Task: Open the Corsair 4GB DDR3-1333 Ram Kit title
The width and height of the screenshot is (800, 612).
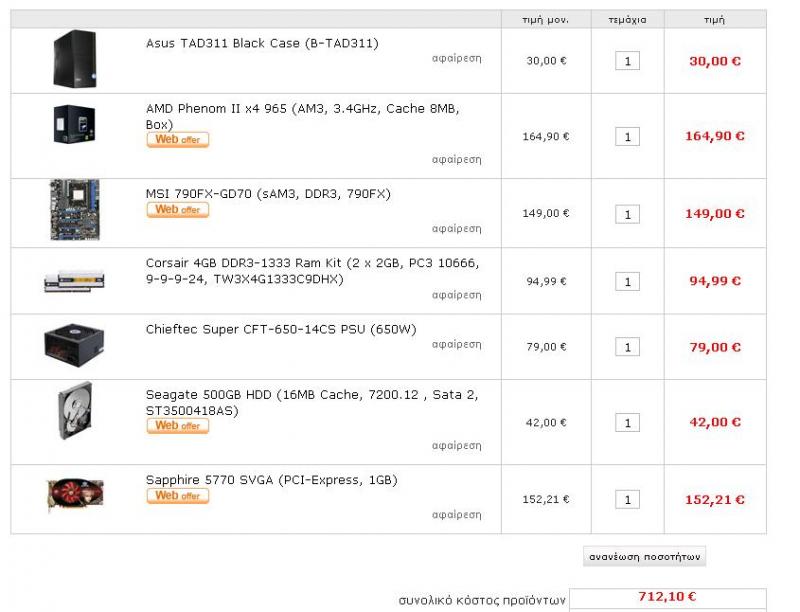Action: 312,271
